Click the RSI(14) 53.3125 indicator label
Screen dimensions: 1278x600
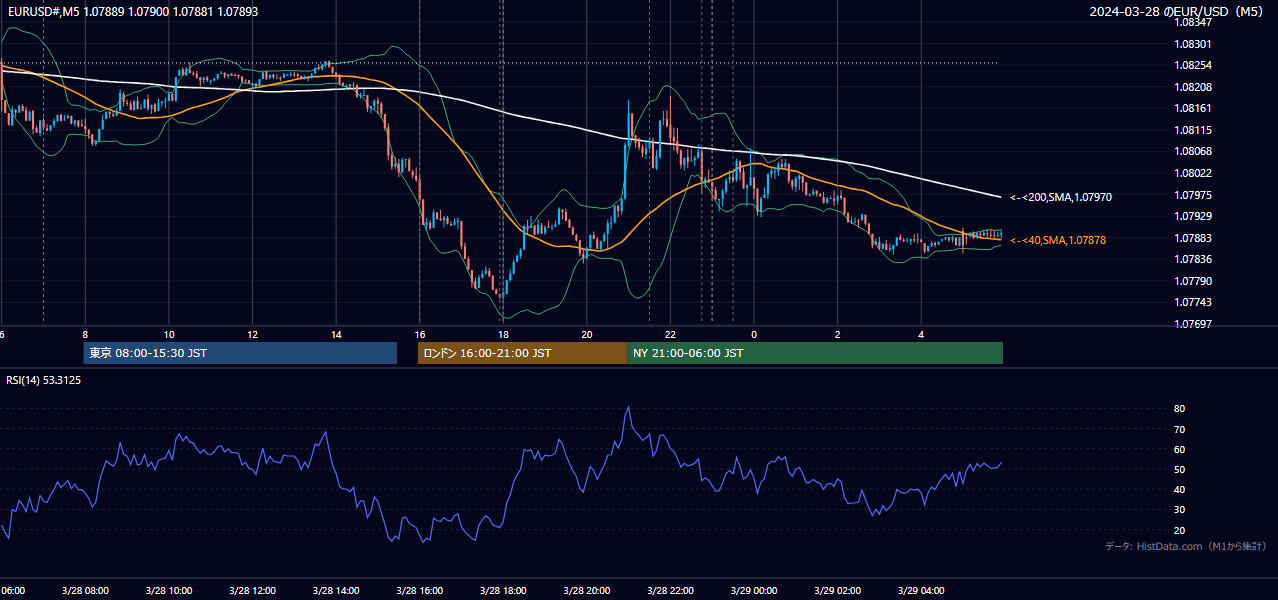tap(44, 380)
